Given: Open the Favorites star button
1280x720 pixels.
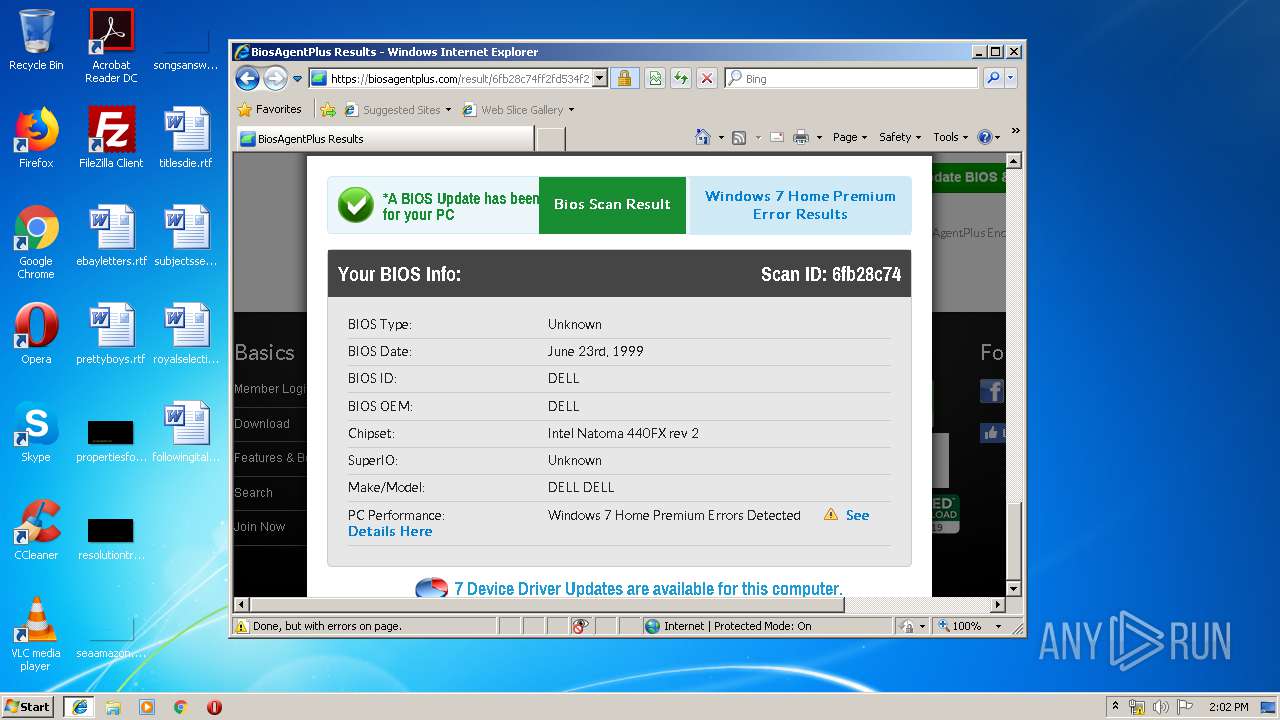Looking at the screenshot, I should [x=270, y=109].
